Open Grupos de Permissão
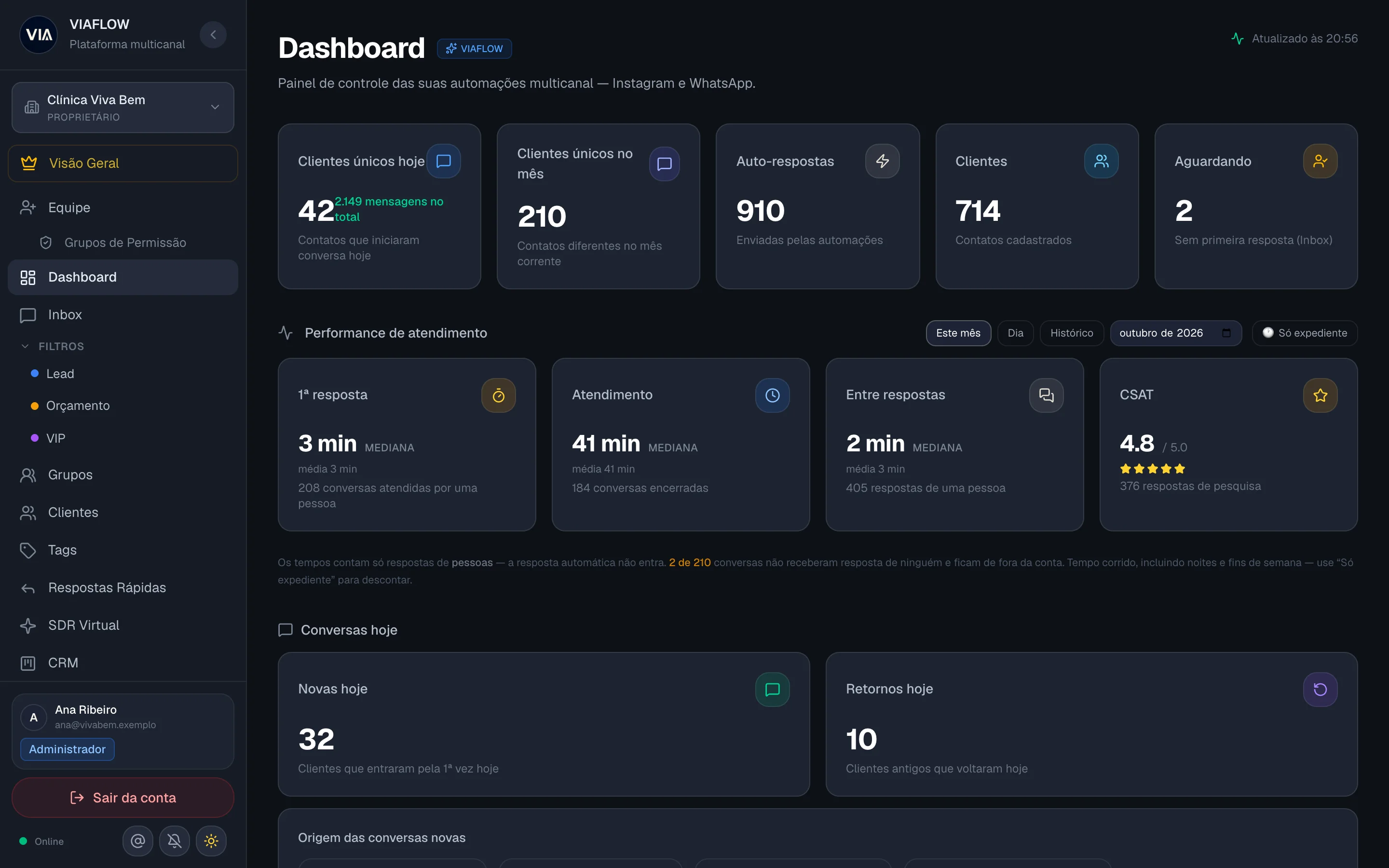1389x868 pixels. [x=123, y=243]
